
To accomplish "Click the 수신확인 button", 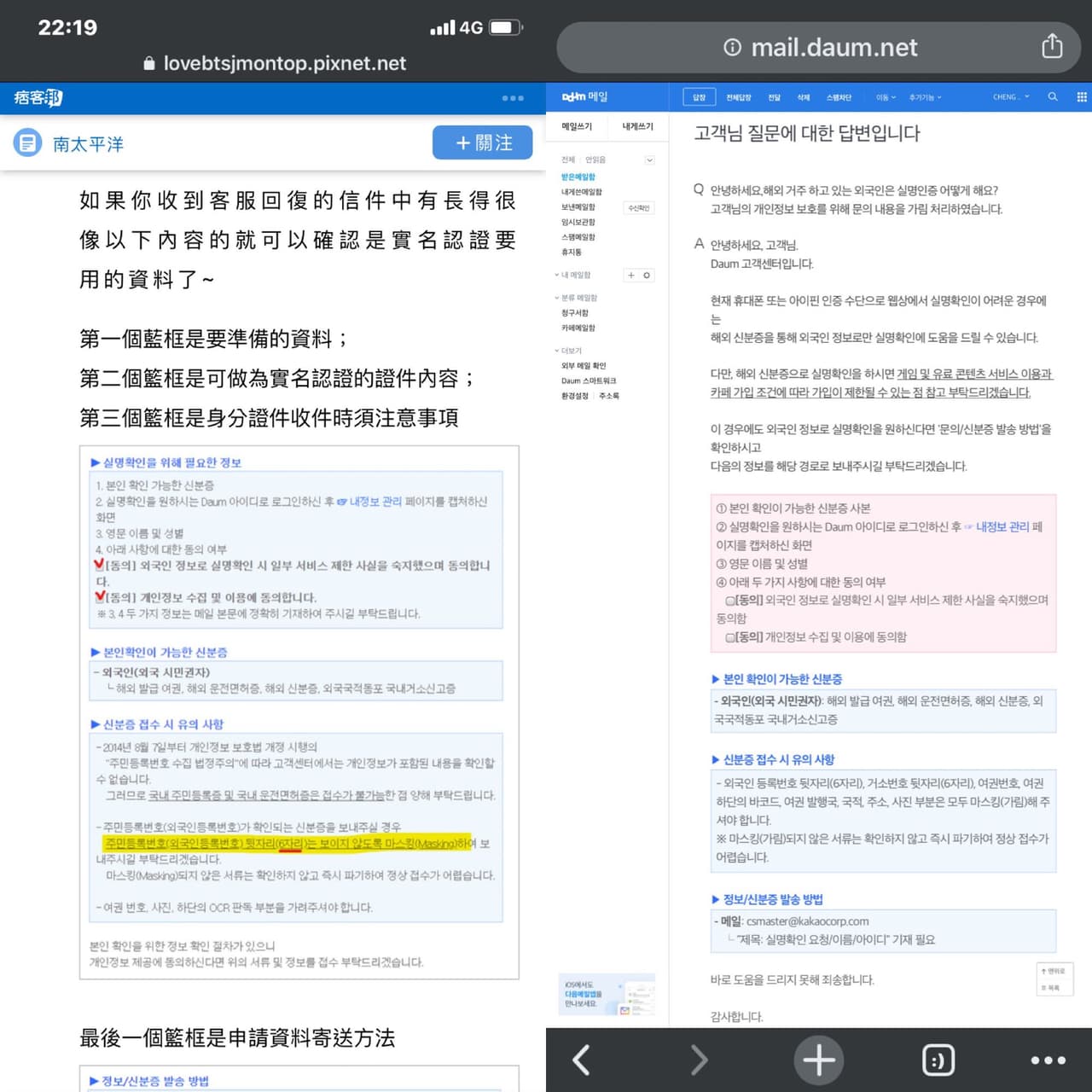I will point(639,207).
